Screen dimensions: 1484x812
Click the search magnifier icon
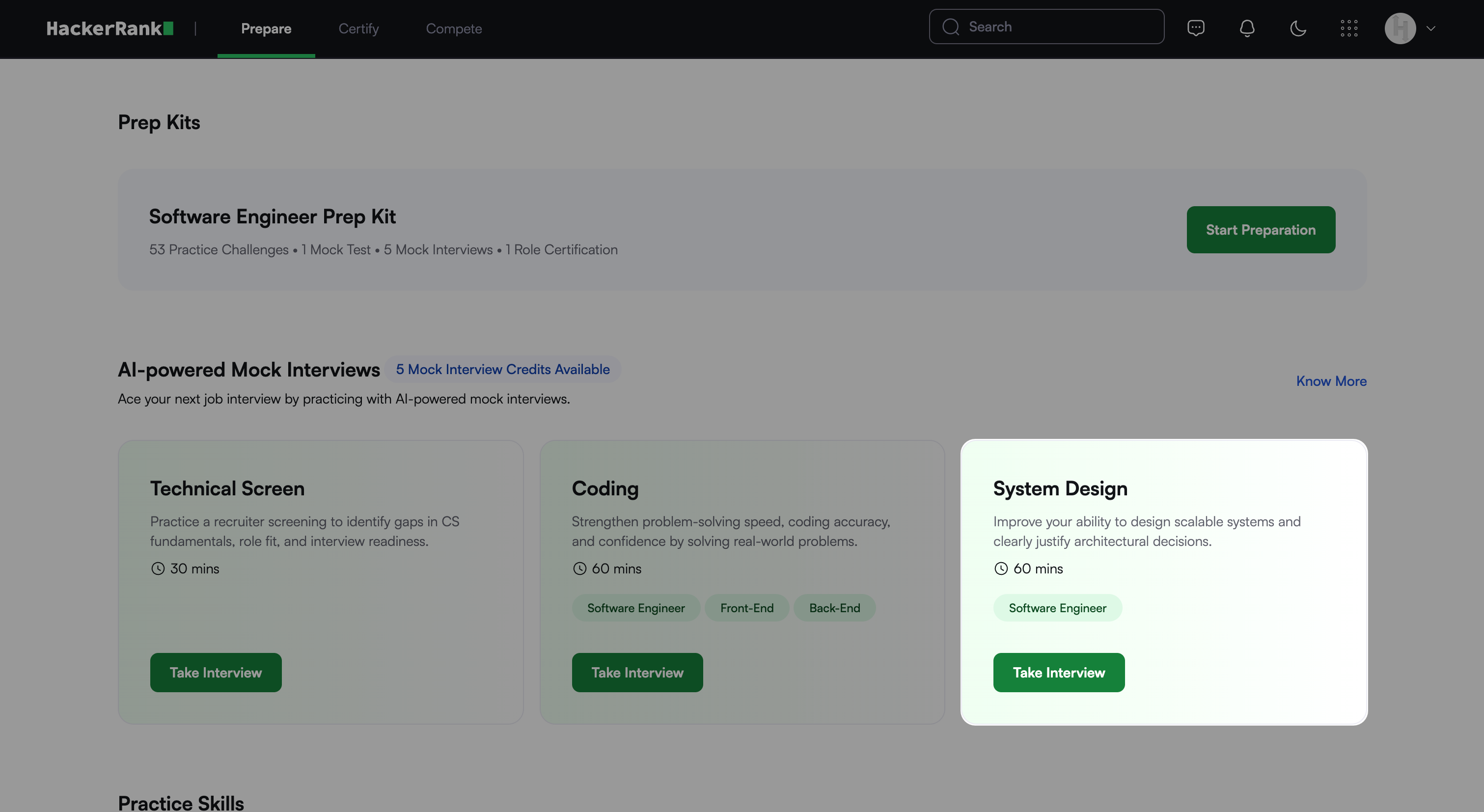[x=951, y=27]
